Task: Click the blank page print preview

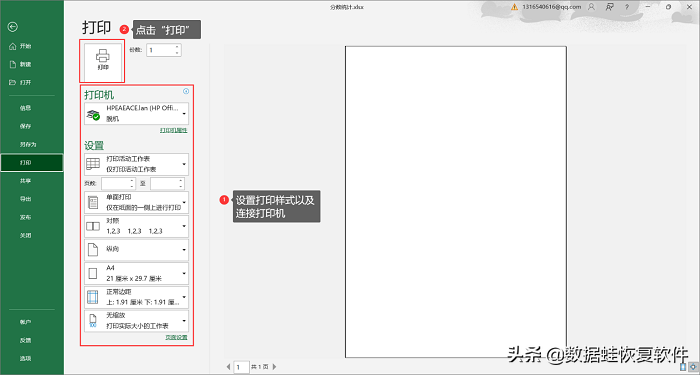Action: click(x=456, y=202)
